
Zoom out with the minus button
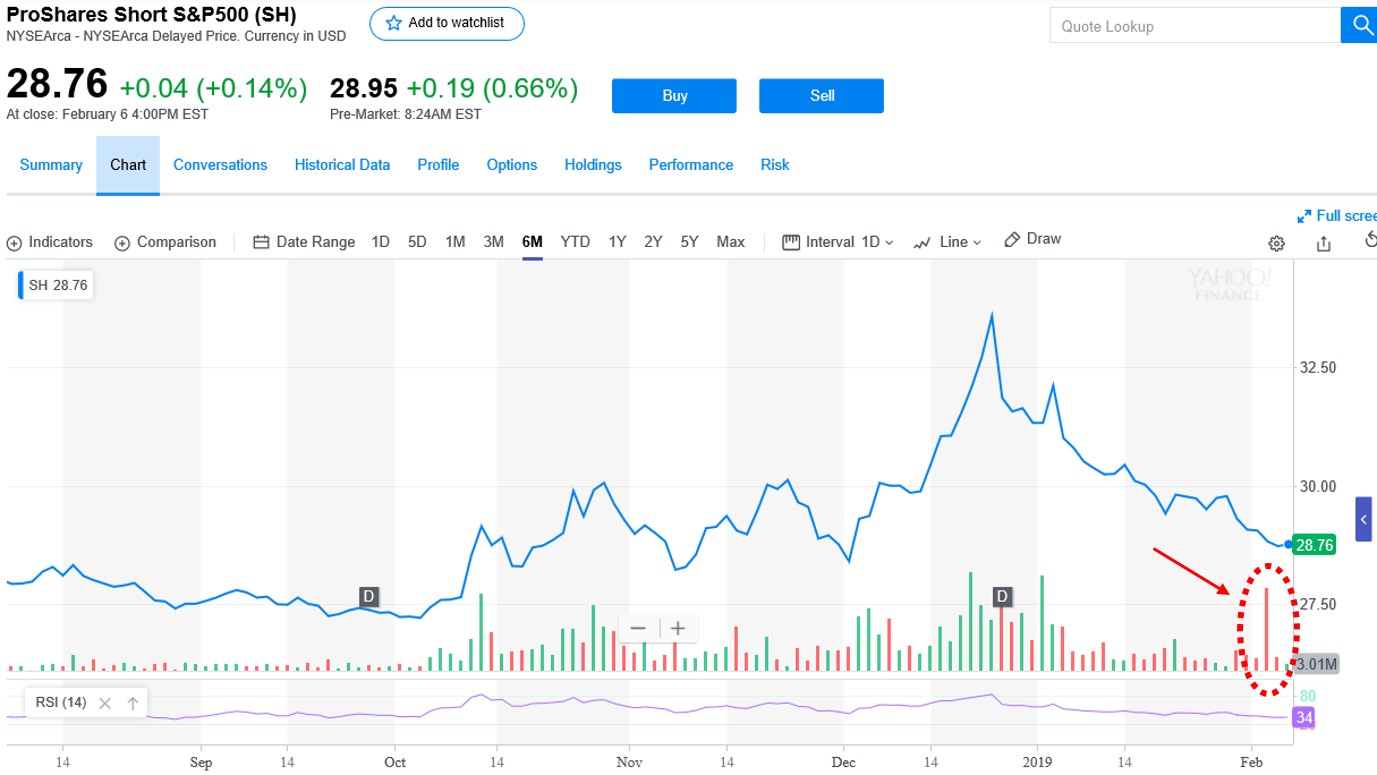638,628
